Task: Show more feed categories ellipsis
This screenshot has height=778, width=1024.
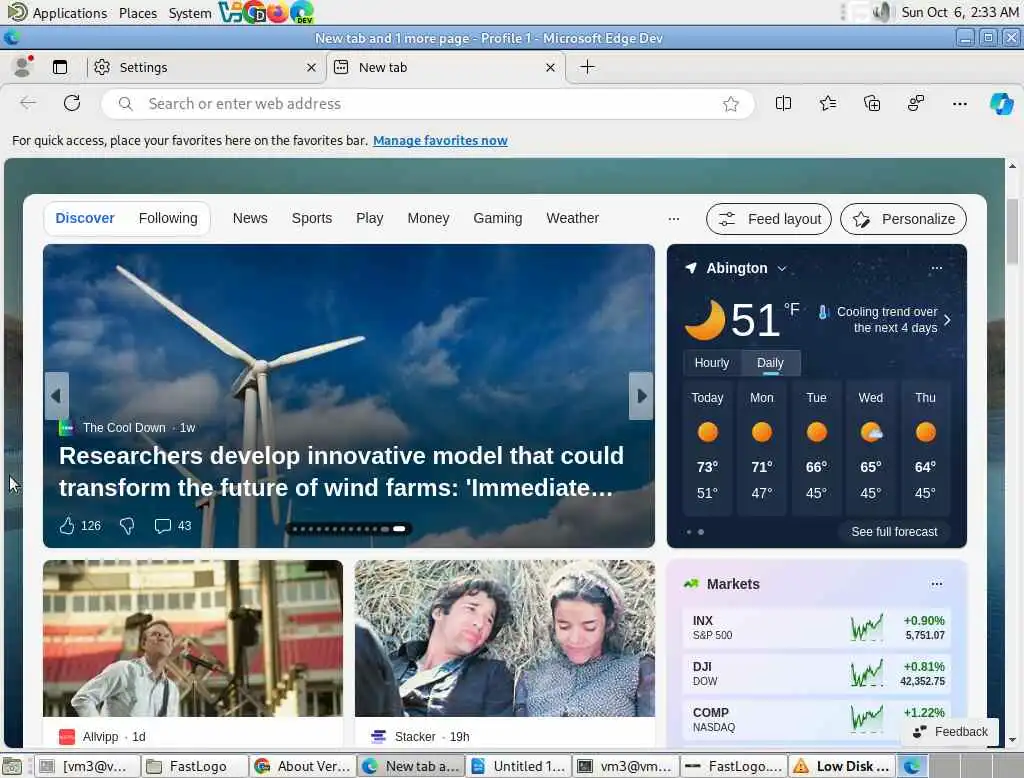Action: 674,219
